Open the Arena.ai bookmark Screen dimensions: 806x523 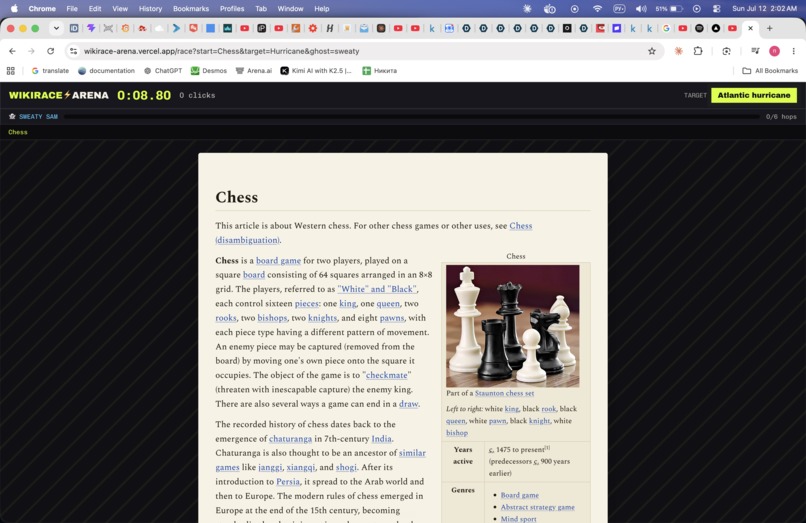click(x=254, y=70)
